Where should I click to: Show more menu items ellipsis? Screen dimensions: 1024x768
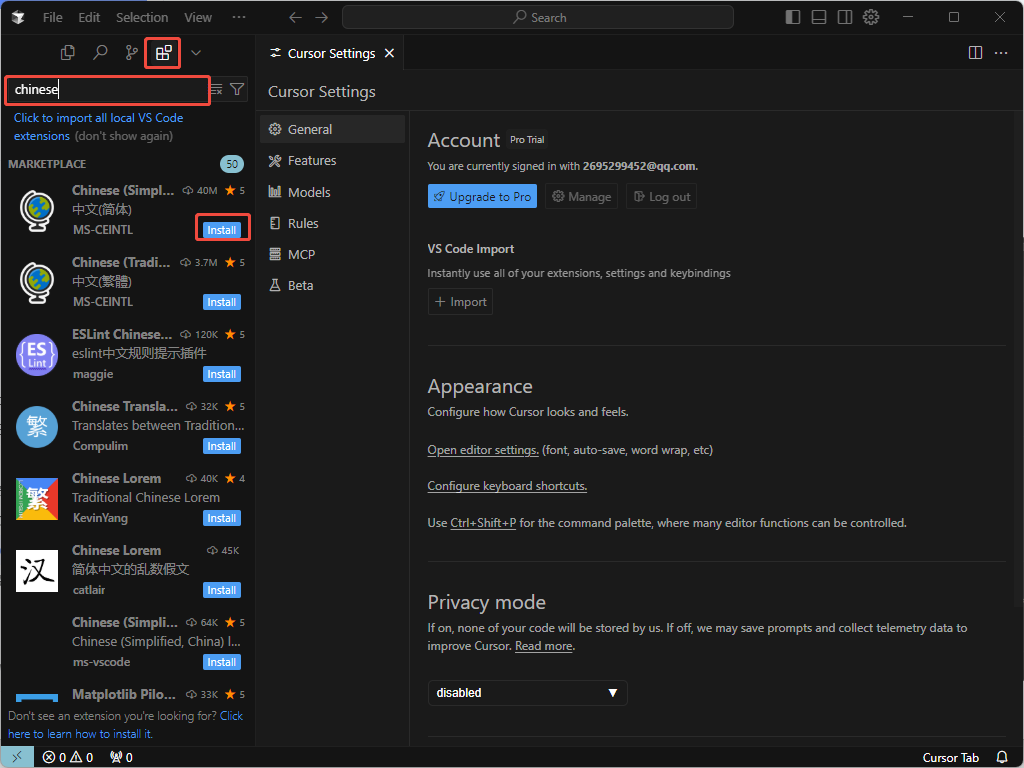[239, 18]
